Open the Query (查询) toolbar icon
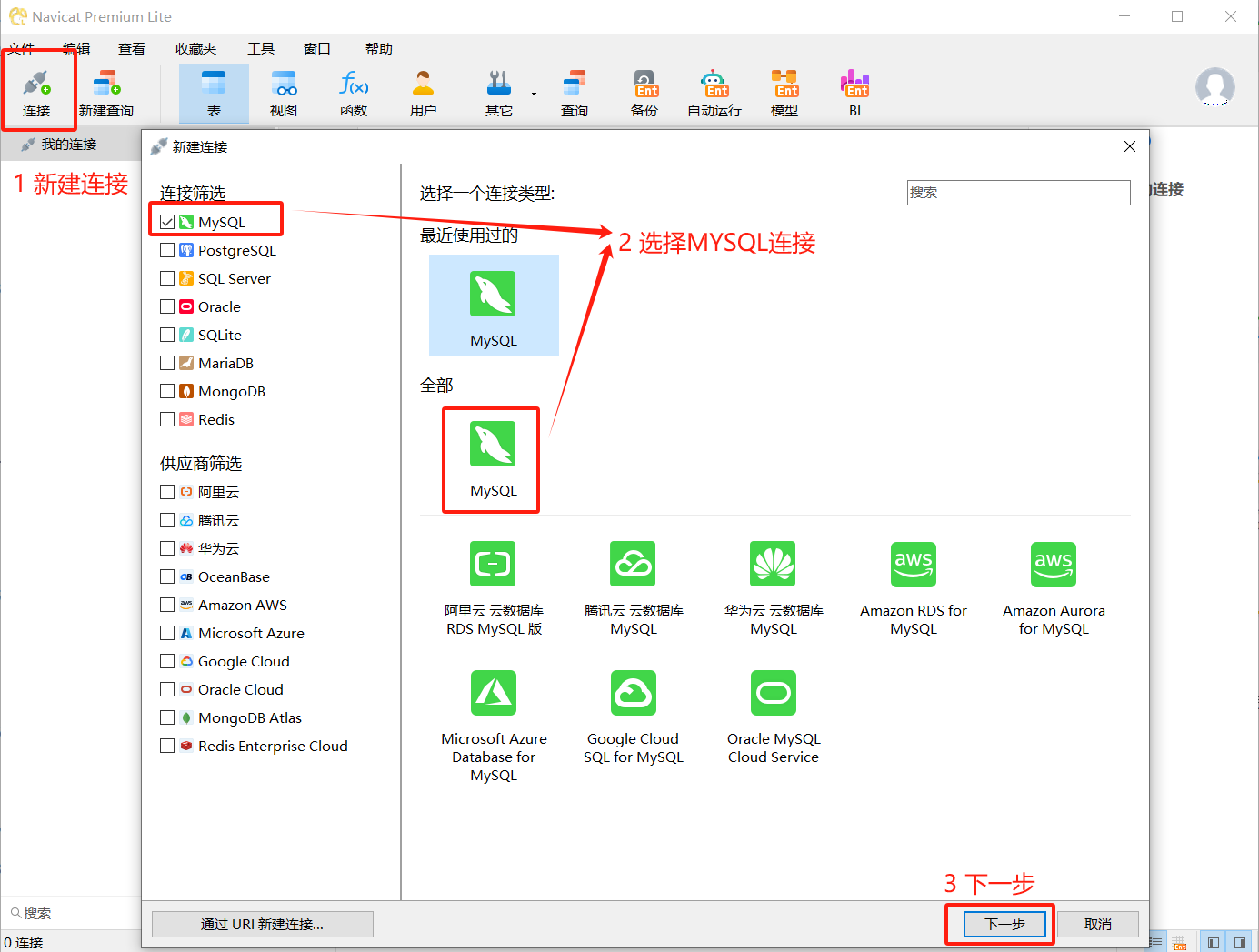 (x=575, y=93)
